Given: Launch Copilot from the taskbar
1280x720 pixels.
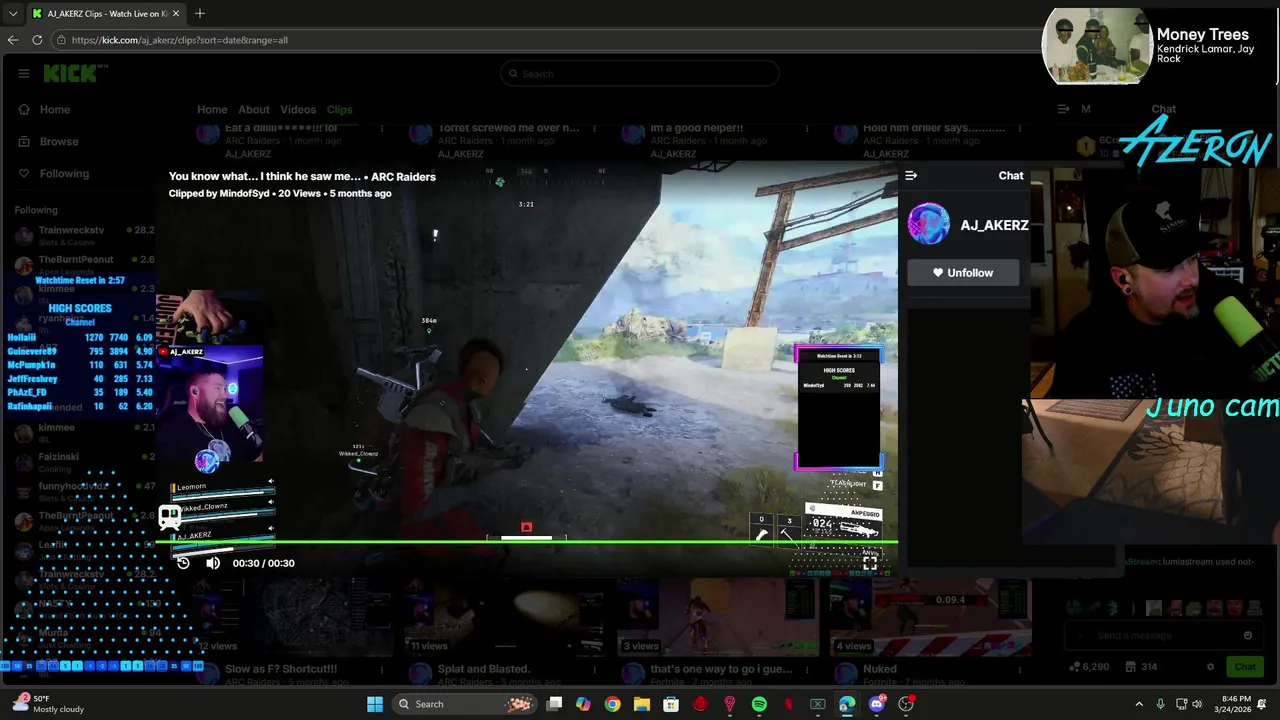Looking at the screenshot, I should pos(583,704).
